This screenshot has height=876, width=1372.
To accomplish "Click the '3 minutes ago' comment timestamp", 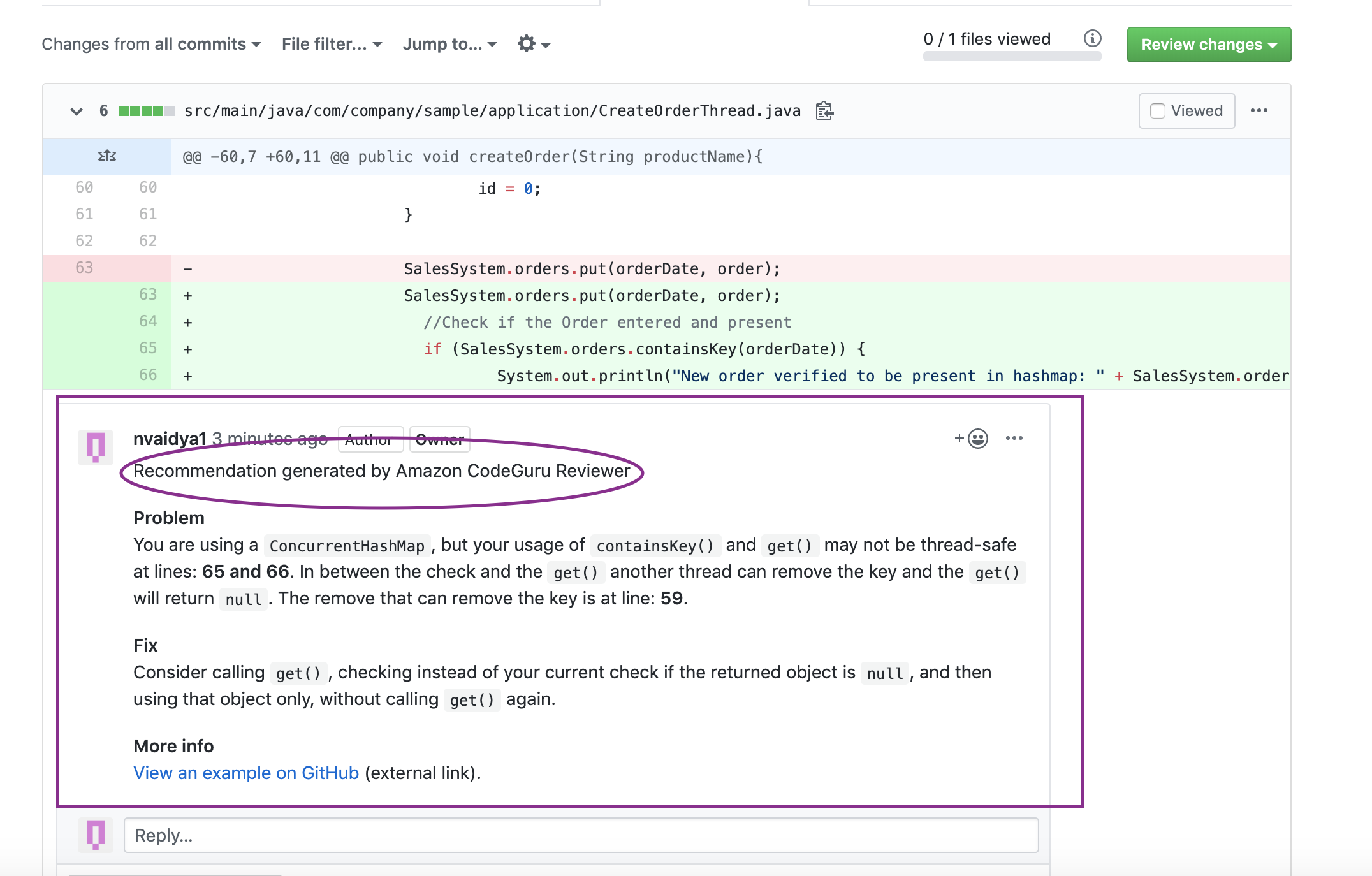I will (x=270, y=439).
